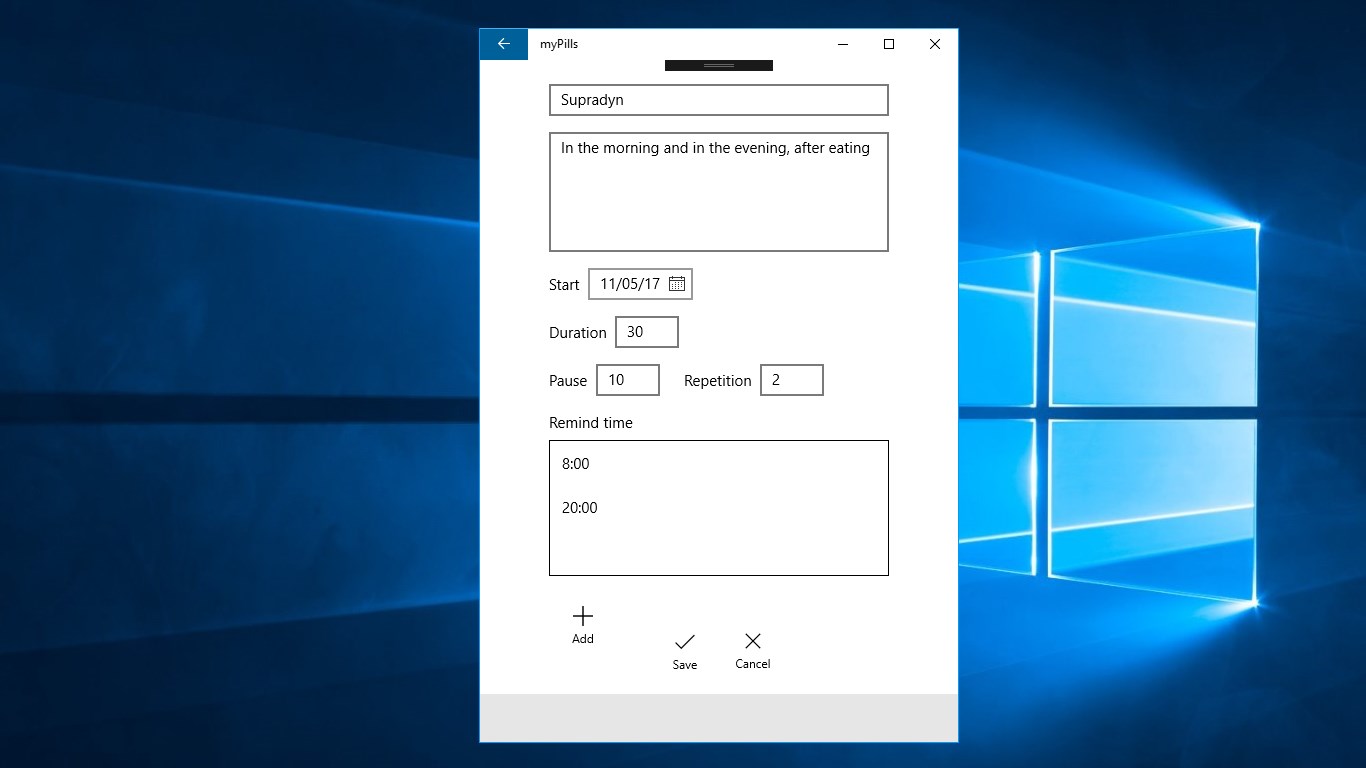This screenshot has height=768, width=1366.
Task: Click the back arrow navigation icon
Action: tap(503, 44)
